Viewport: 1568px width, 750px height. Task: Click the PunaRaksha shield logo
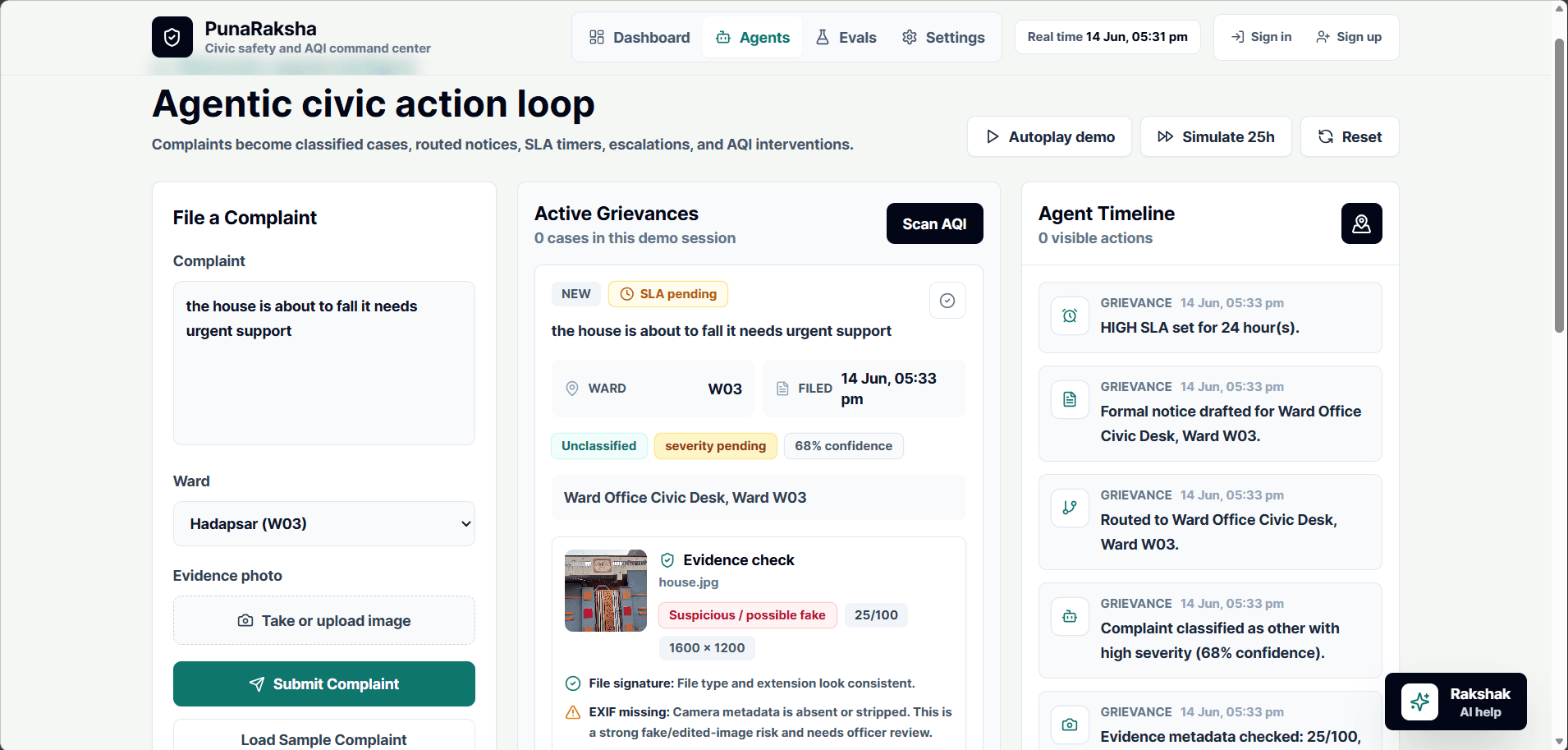pyautogui.click(x=172, y=37)
